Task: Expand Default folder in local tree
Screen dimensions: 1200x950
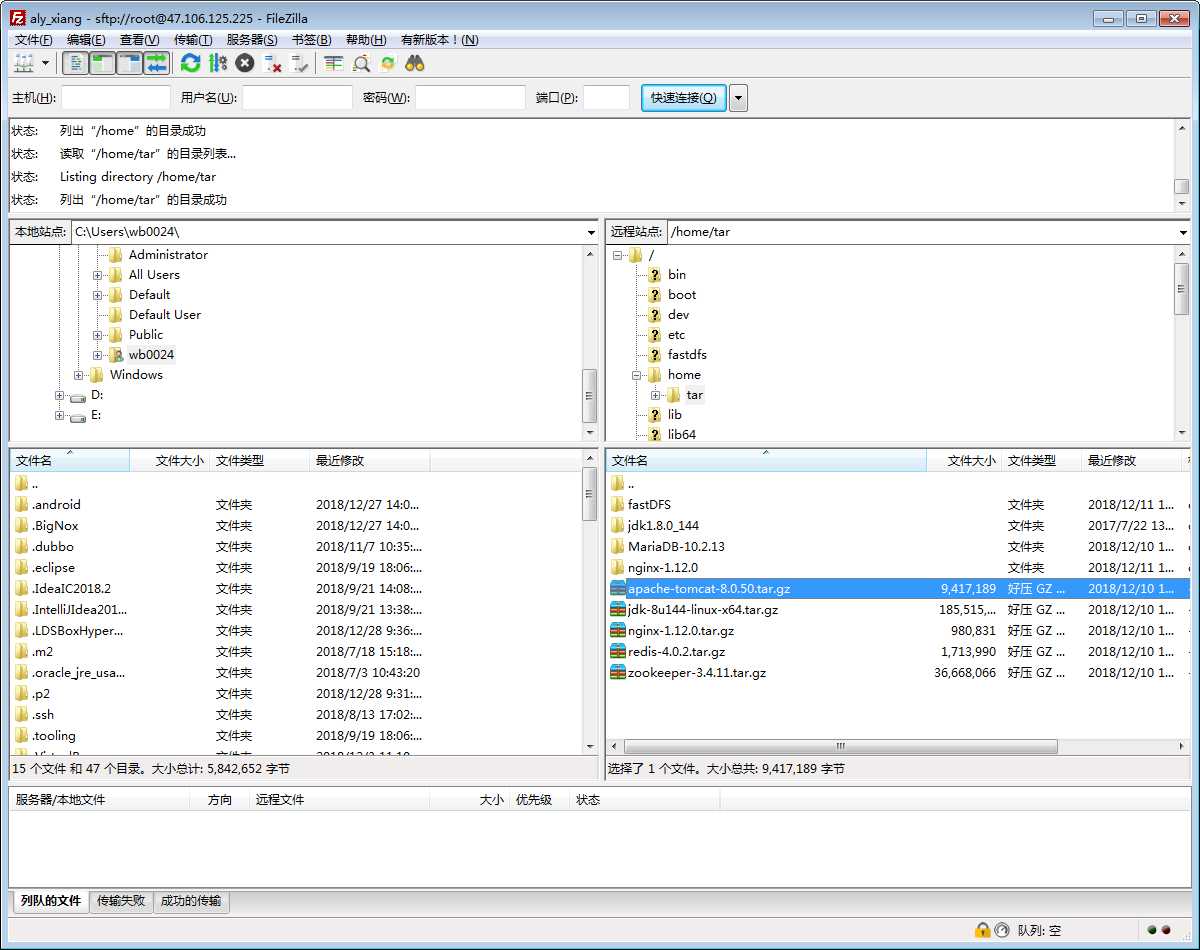Action: click(98, 295)
